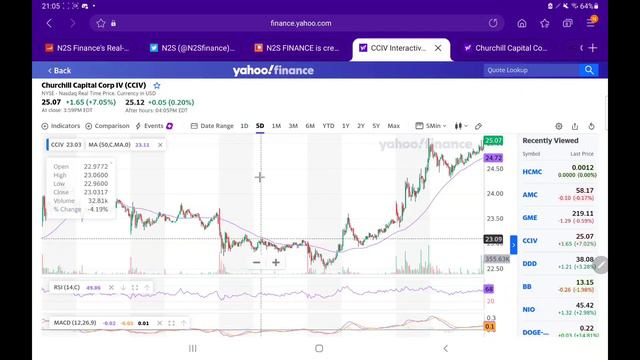This screenshot has height=360, width=640.
Task: Select the 1M range
Action: (x=276, y=126)
